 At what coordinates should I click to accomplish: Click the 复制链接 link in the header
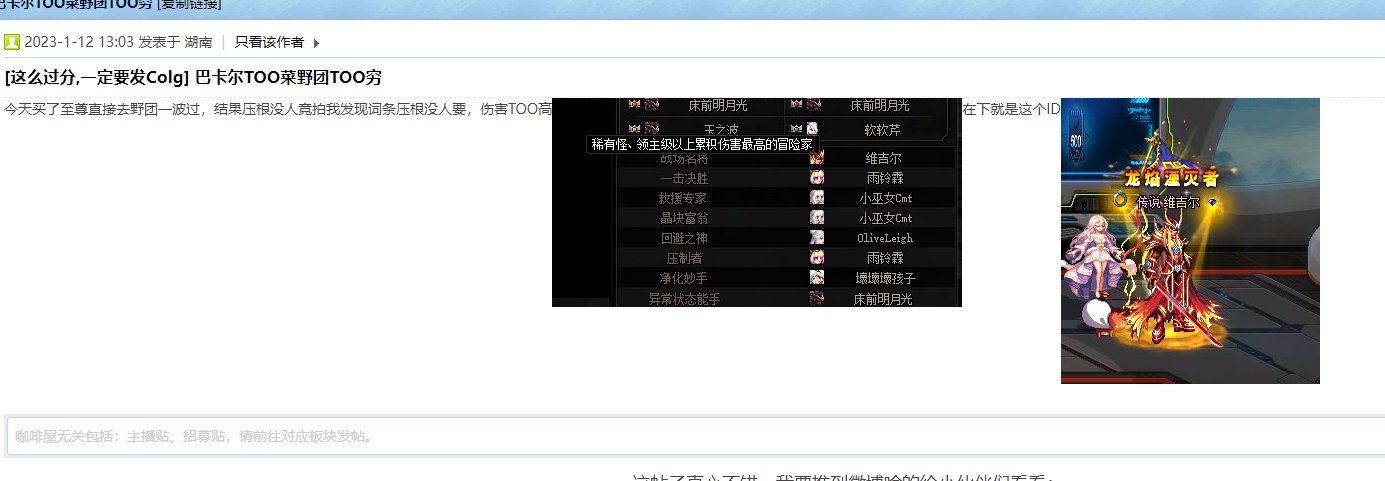(189, 3)
